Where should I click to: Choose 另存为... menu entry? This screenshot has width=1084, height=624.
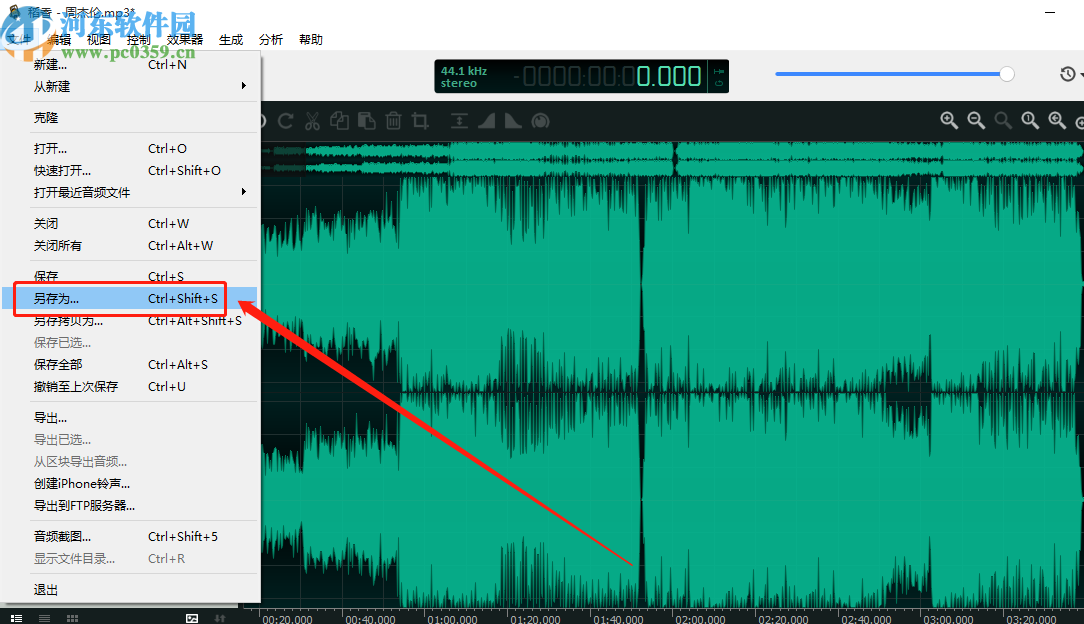pyautogui.click(x=130, y=299)
